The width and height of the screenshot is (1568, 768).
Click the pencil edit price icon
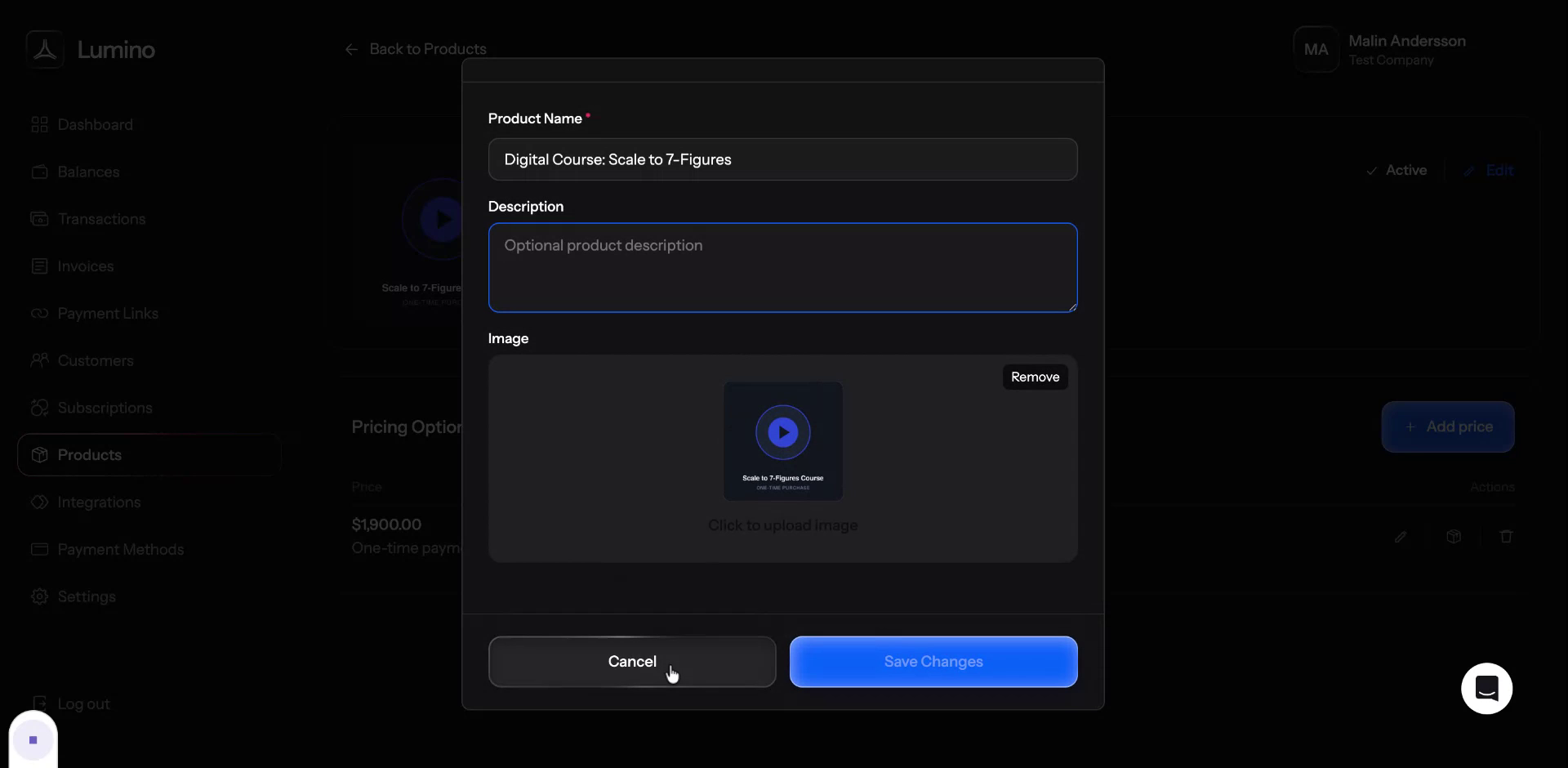[x=1401, y=537]
